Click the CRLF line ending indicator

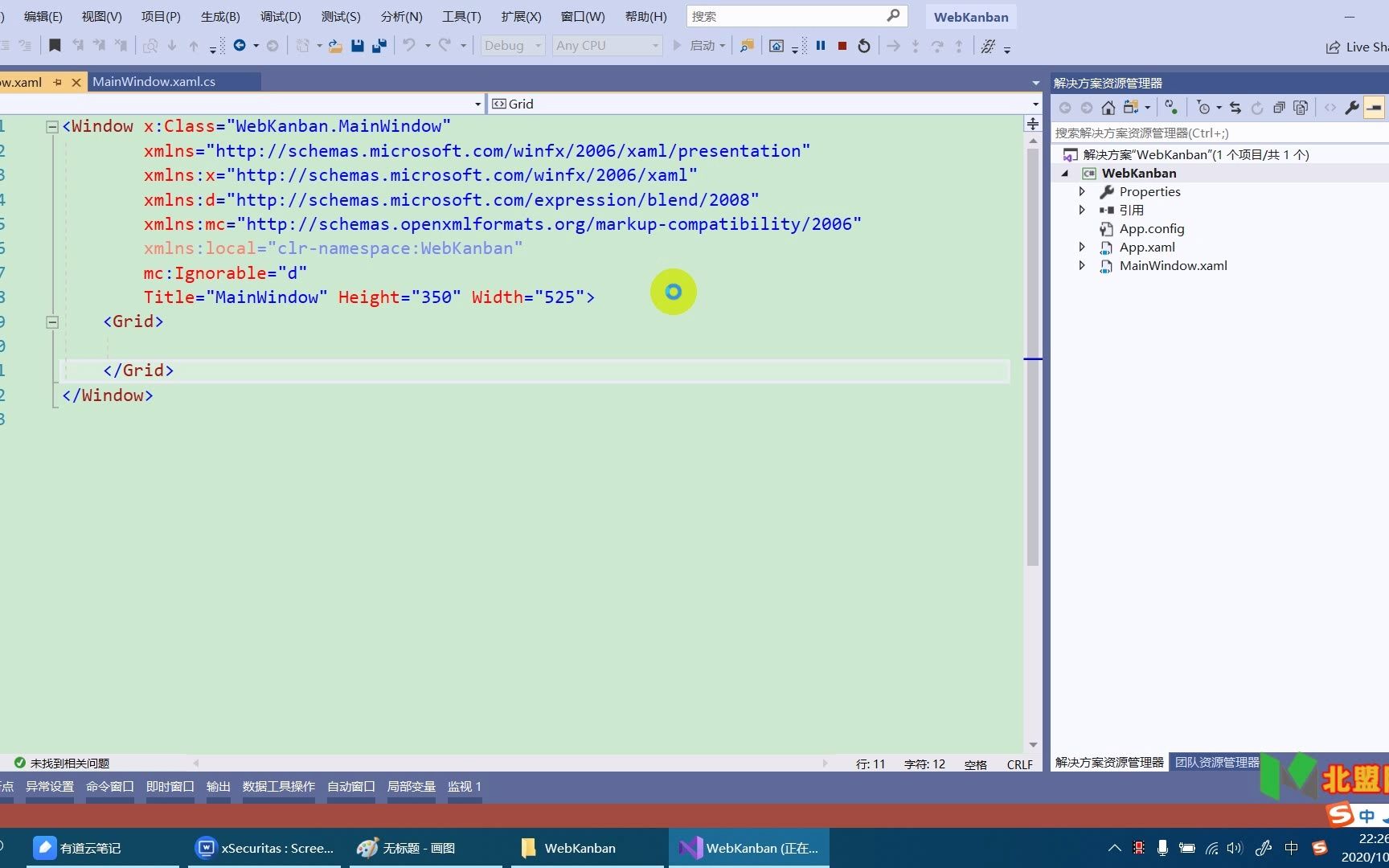[1019, 764]
